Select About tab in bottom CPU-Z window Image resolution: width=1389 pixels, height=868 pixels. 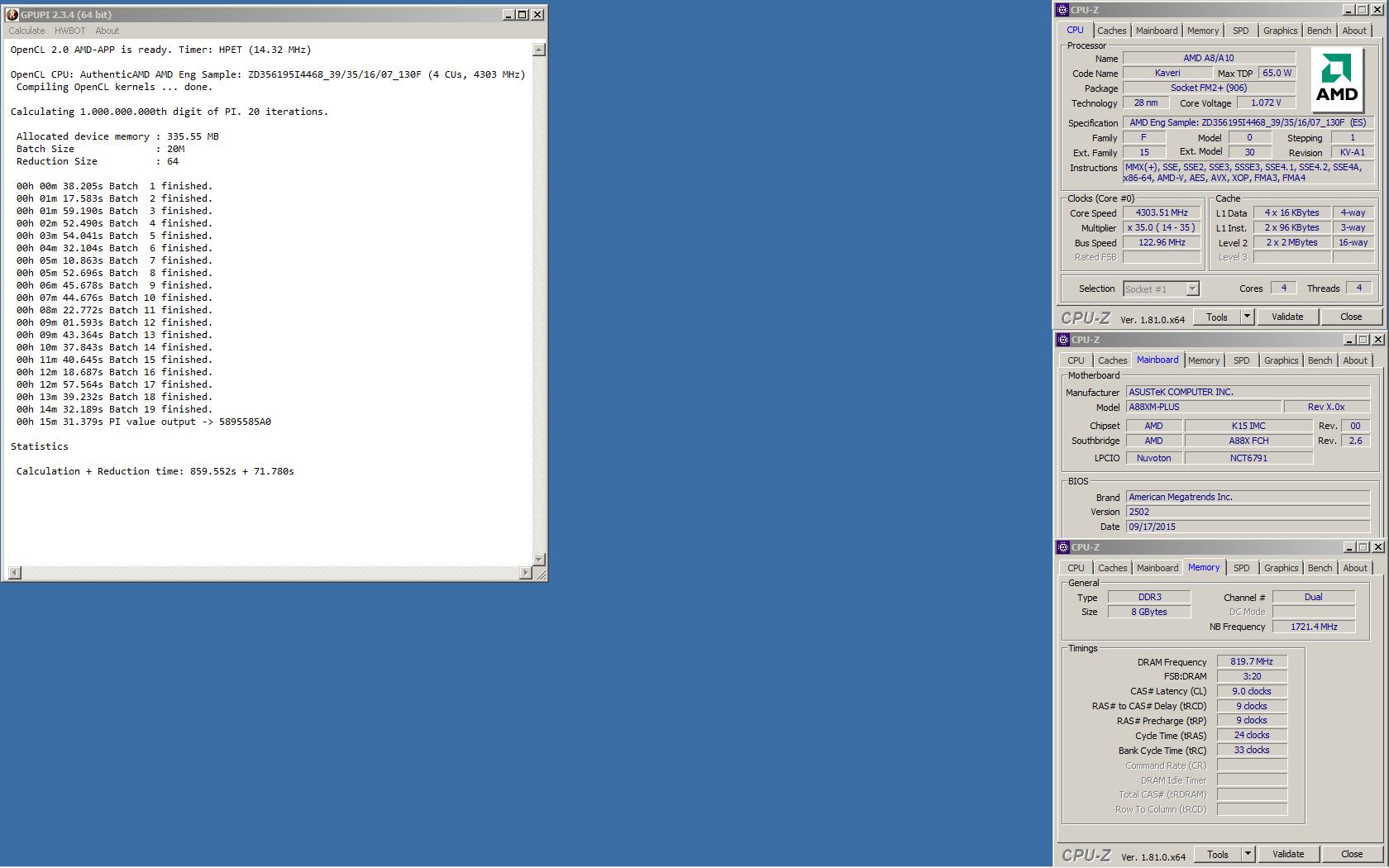click(x=1354, y=568)
